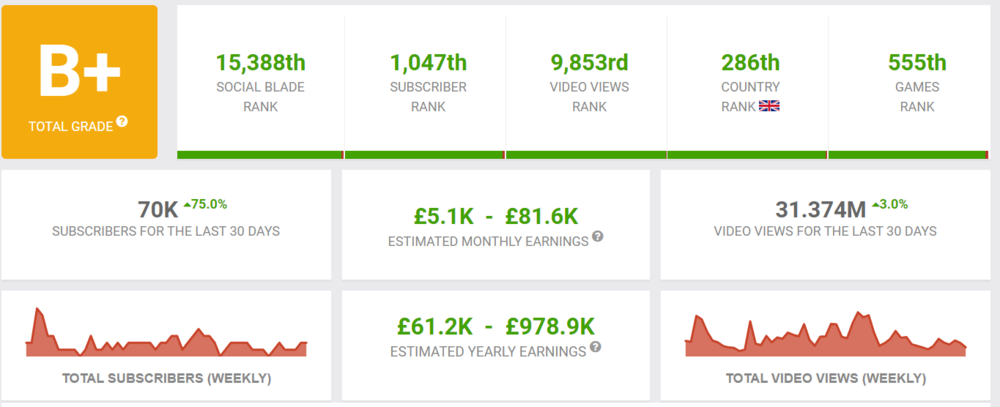The height and width of the screenshot is (407, 1000).
Task: Click the 70K subscribers figure
Action: 157,210
